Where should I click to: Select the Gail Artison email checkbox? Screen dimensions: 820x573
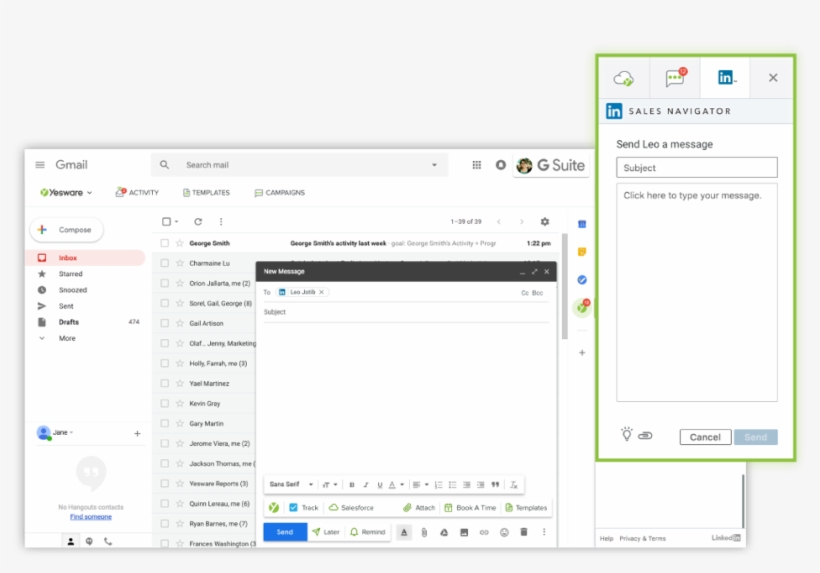click(165, 323)
